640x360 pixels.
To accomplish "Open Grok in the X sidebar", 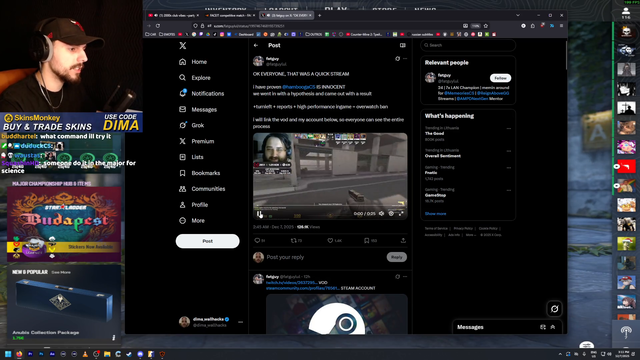I will point(192,125).
